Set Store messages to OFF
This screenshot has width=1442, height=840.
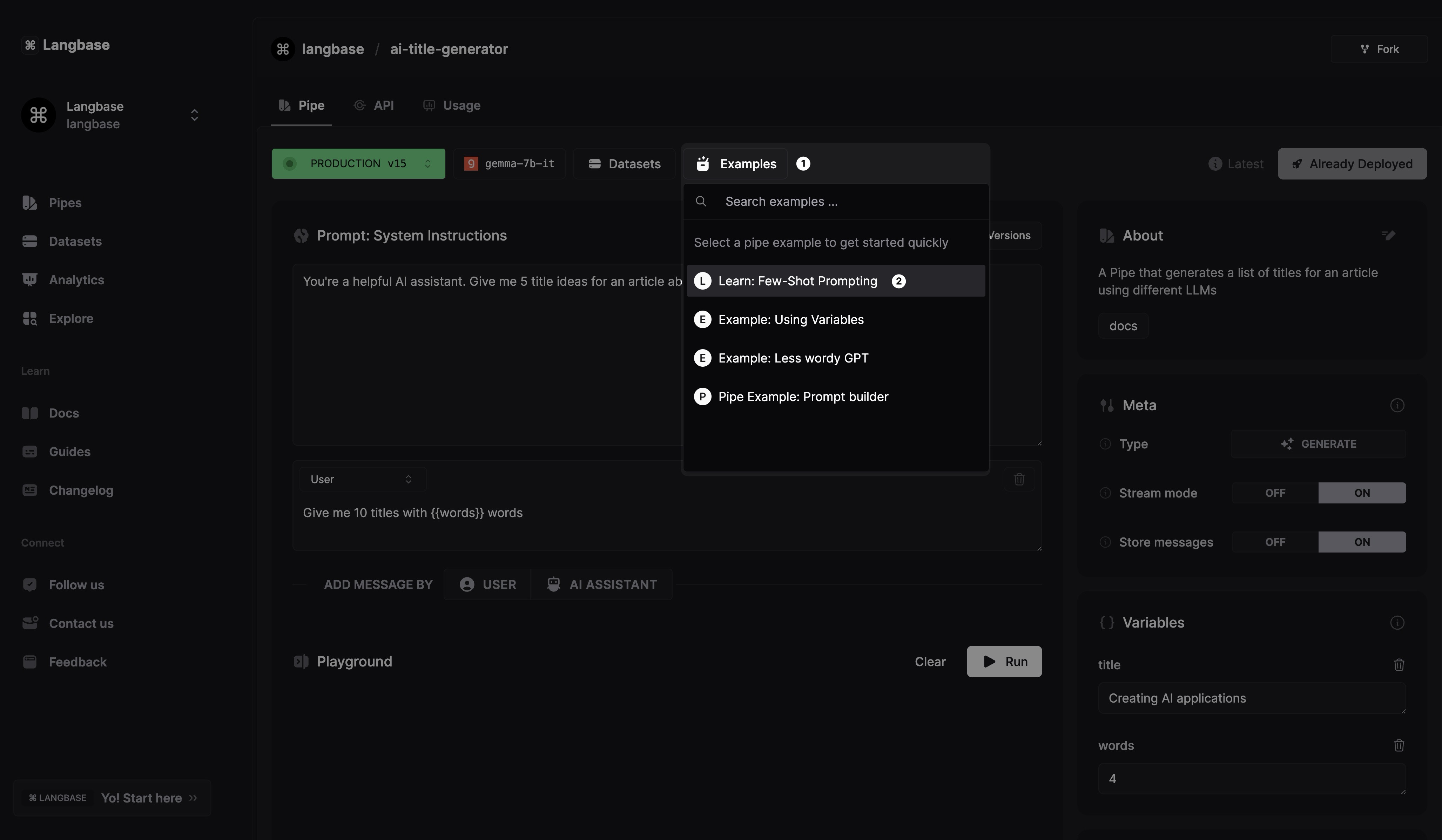[x=1275, y=542]
